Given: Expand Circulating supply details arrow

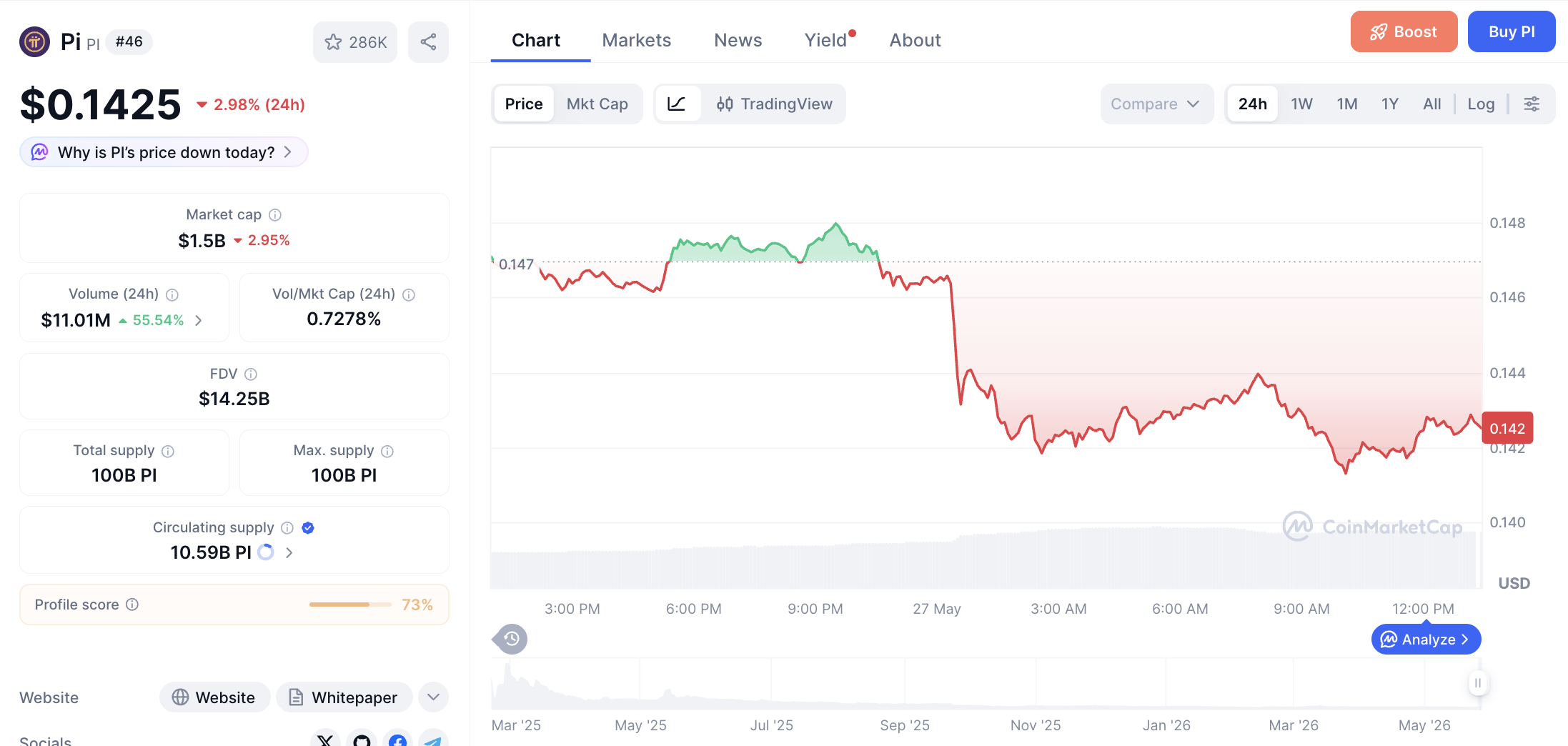Looking at the screenshot, I should coord(289,552).
